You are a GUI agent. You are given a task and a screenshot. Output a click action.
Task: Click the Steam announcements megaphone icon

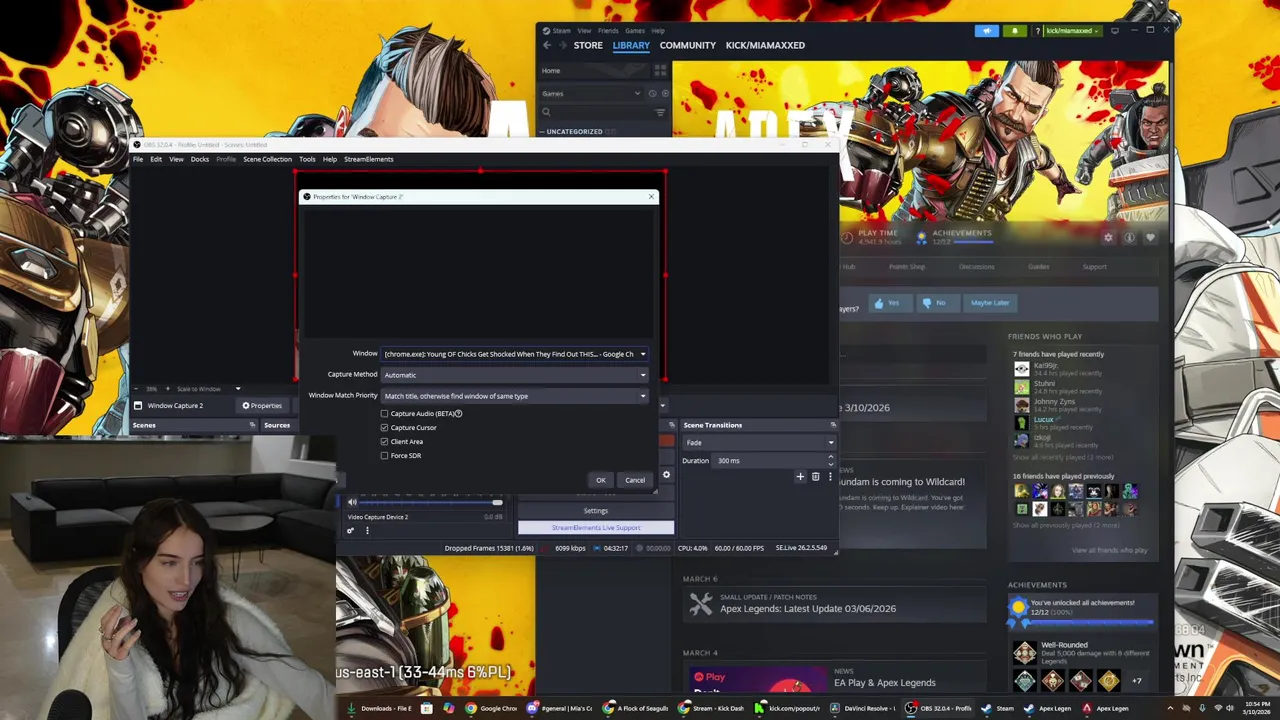(987, 30)
